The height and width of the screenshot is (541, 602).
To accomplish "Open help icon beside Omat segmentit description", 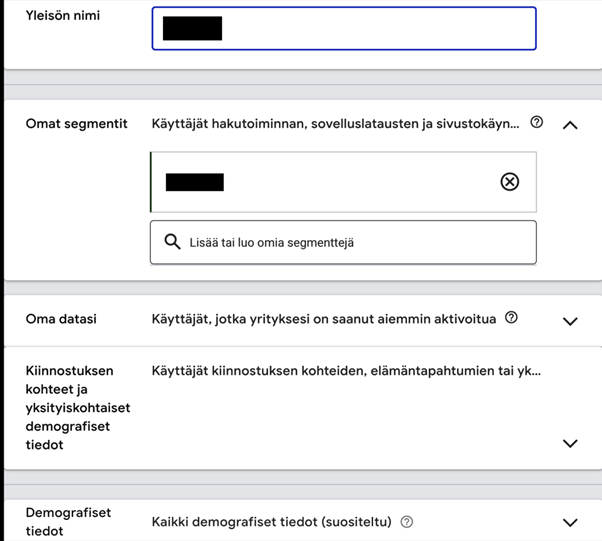I will coord(536,122).
